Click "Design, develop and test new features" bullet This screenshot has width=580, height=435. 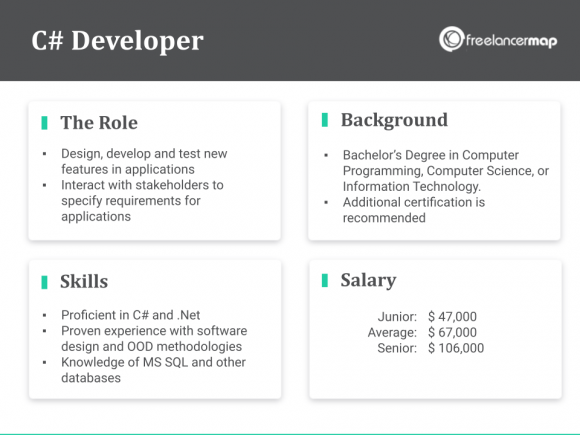tap(144, 161)
